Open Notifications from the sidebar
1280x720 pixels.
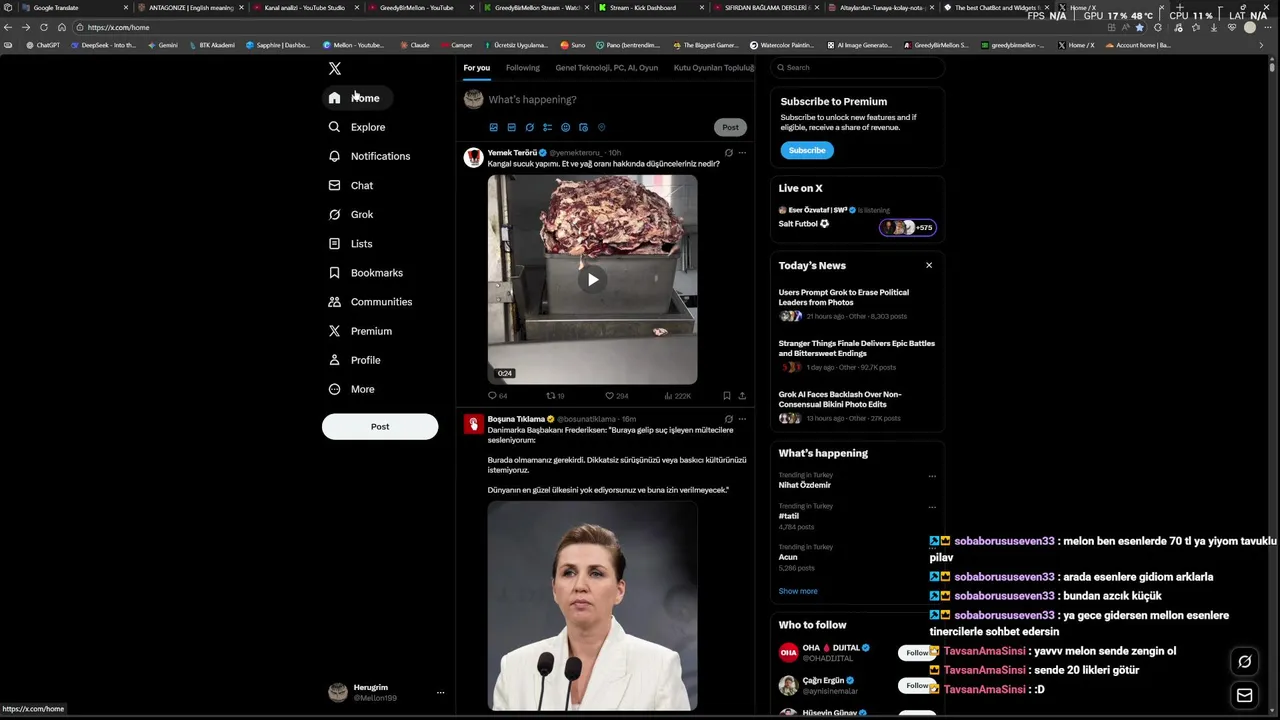(369, 156)
